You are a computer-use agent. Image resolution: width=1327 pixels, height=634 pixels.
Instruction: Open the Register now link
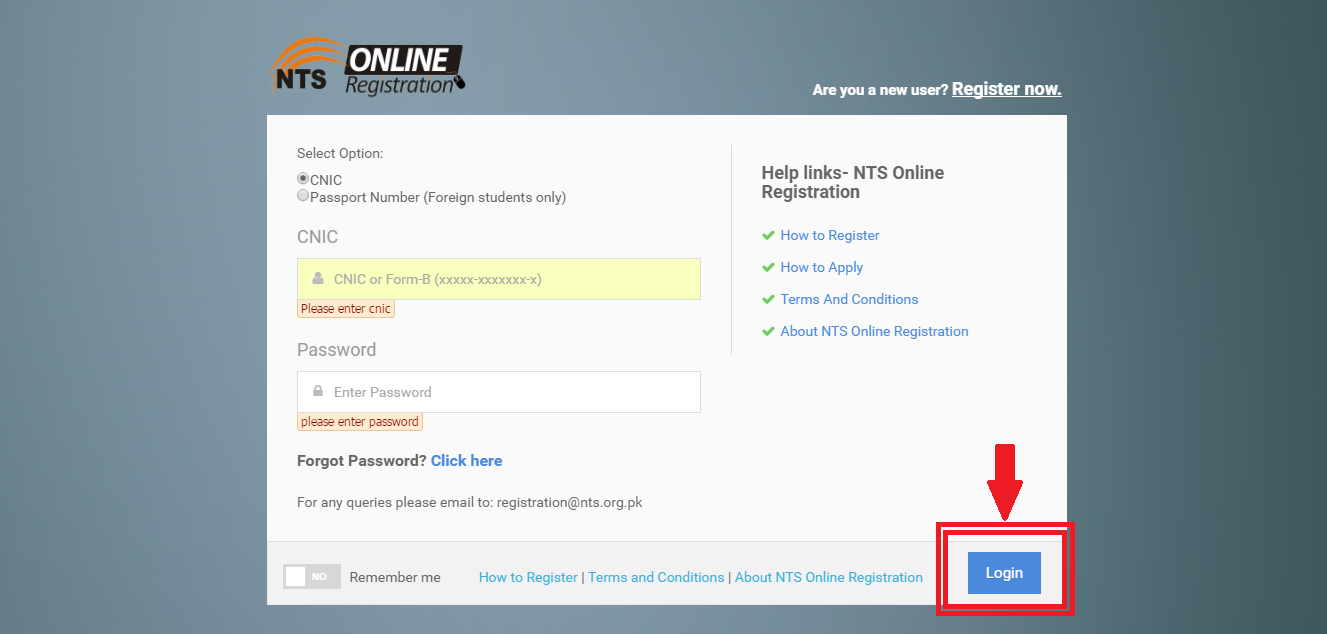point(1006,89)
